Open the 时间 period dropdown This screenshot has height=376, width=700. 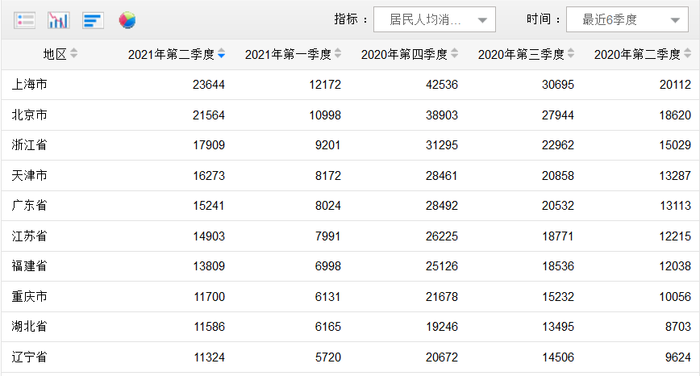(x=627, y=19)
